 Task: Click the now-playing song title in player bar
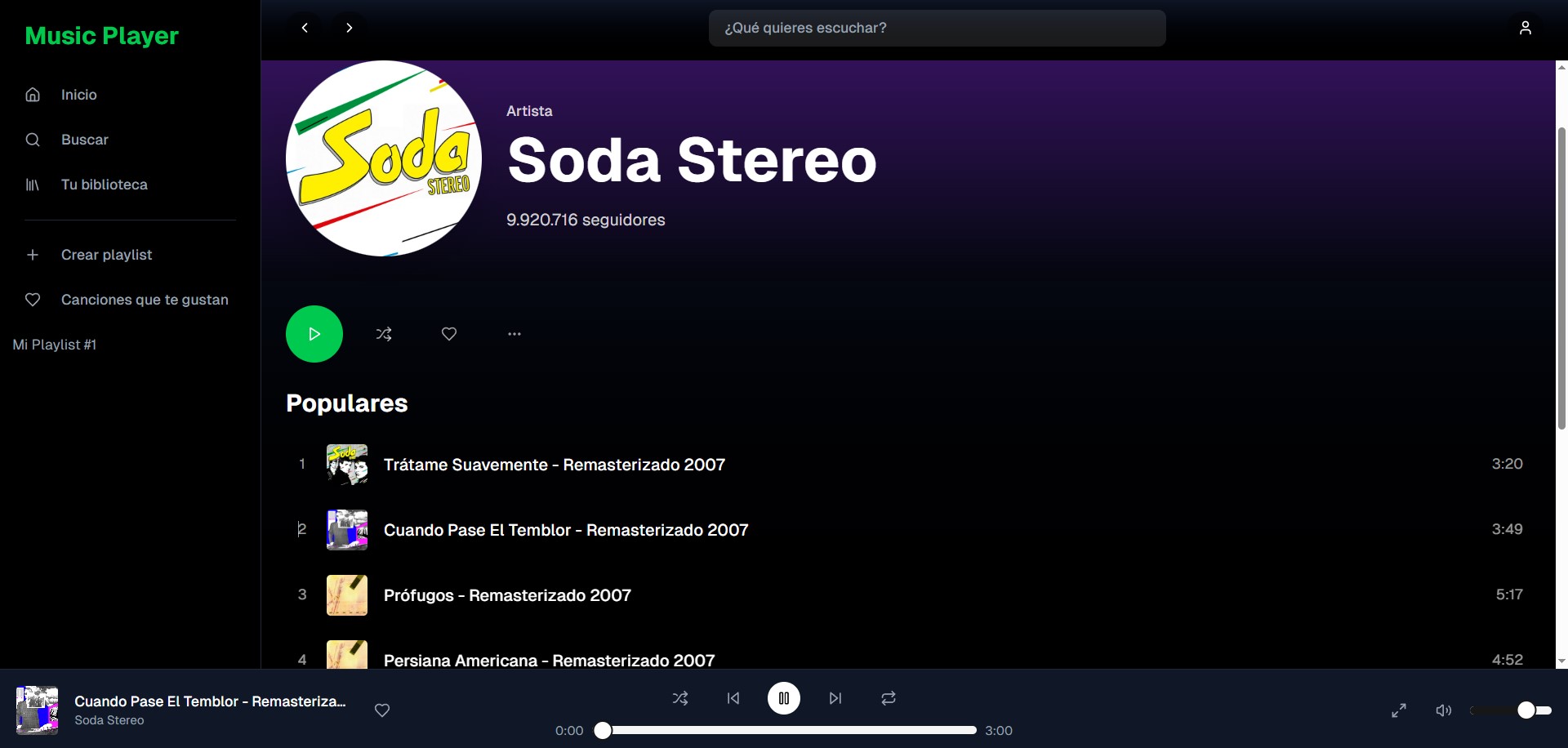point(210,701)
